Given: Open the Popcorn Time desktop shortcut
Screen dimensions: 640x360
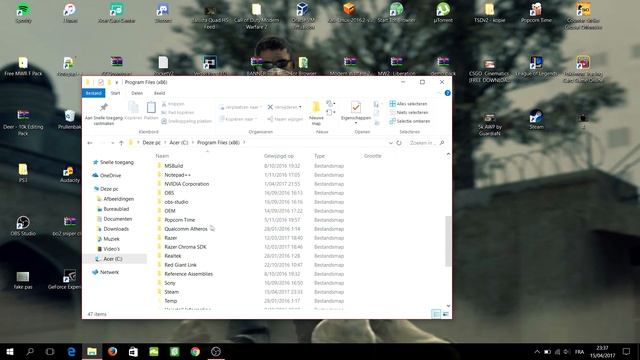Looking at the screenshot, I should [x=536, y=13].
